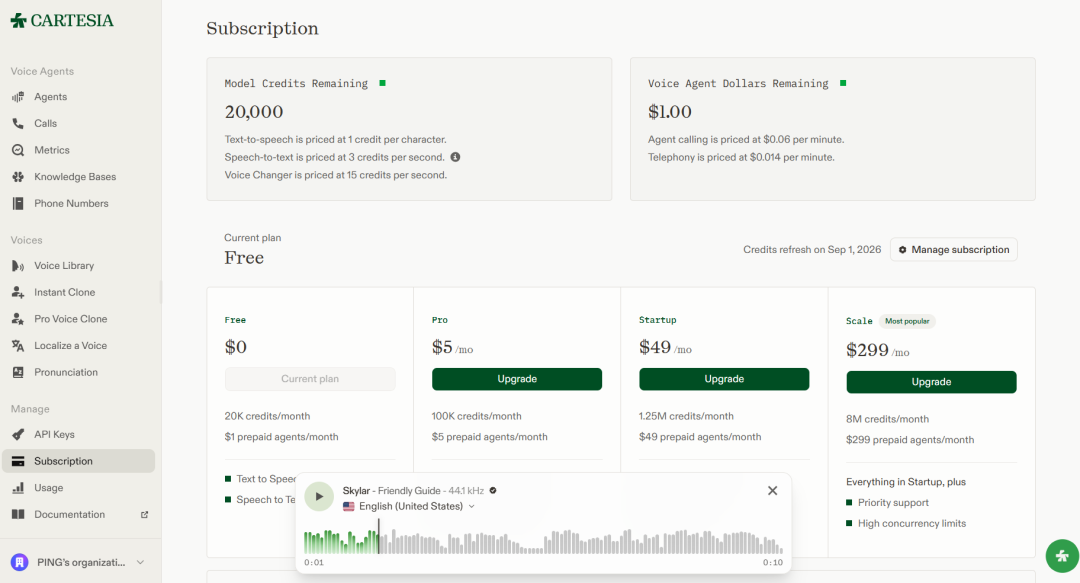This screenshot has width=1080, height=583.
Task: Click the Everything in Startup, plus text
Action: click(x=906, y=482)
